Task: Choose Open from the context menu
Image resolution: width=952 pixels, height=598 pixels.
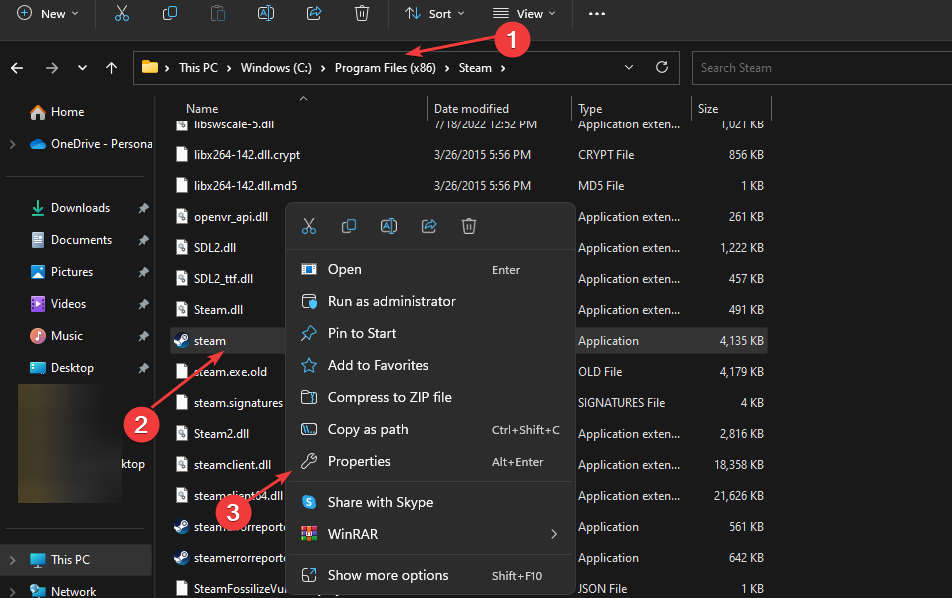Action: (430, 270)
